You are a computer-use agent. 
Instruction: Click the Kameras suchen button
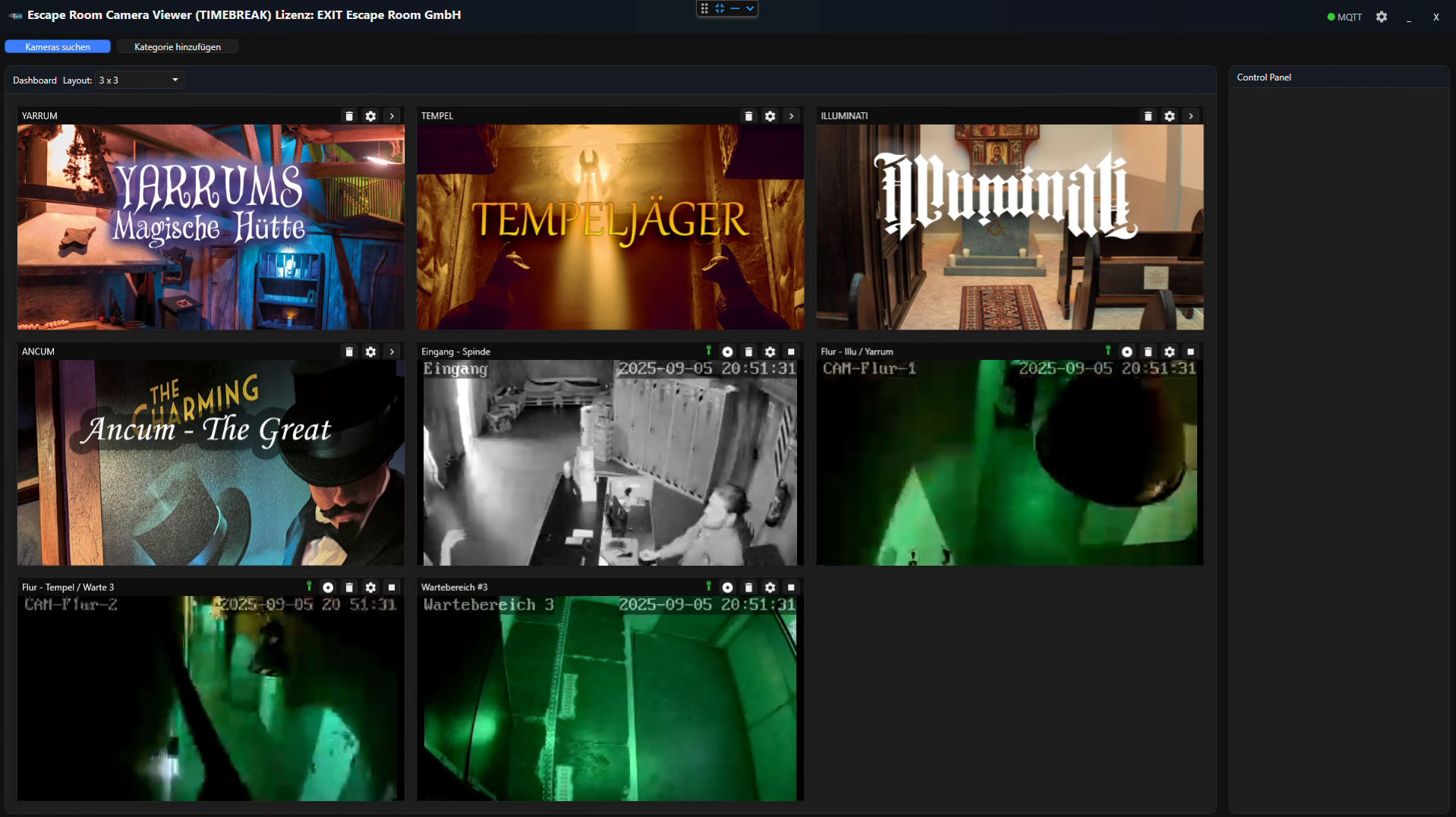click(x=58, y=46)
